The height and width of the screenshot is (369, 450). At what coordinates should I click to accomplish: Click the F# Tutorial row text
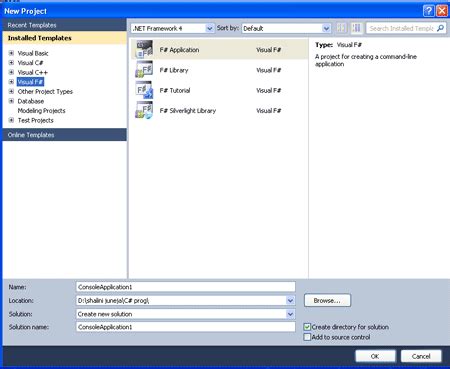[175, 90]
